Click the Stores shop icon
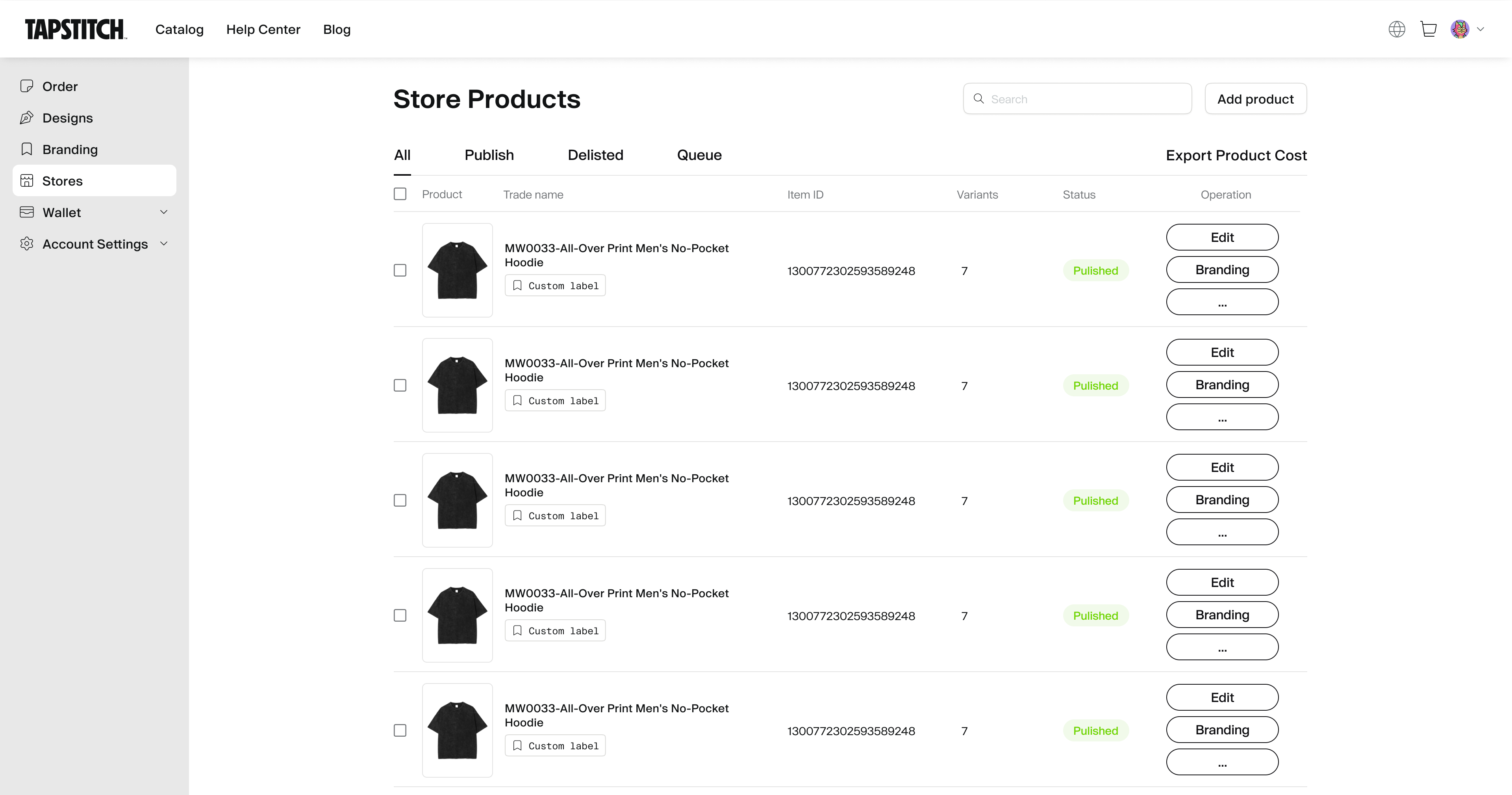Screen dimensions: 1512x795 click(x=26, y=181)
